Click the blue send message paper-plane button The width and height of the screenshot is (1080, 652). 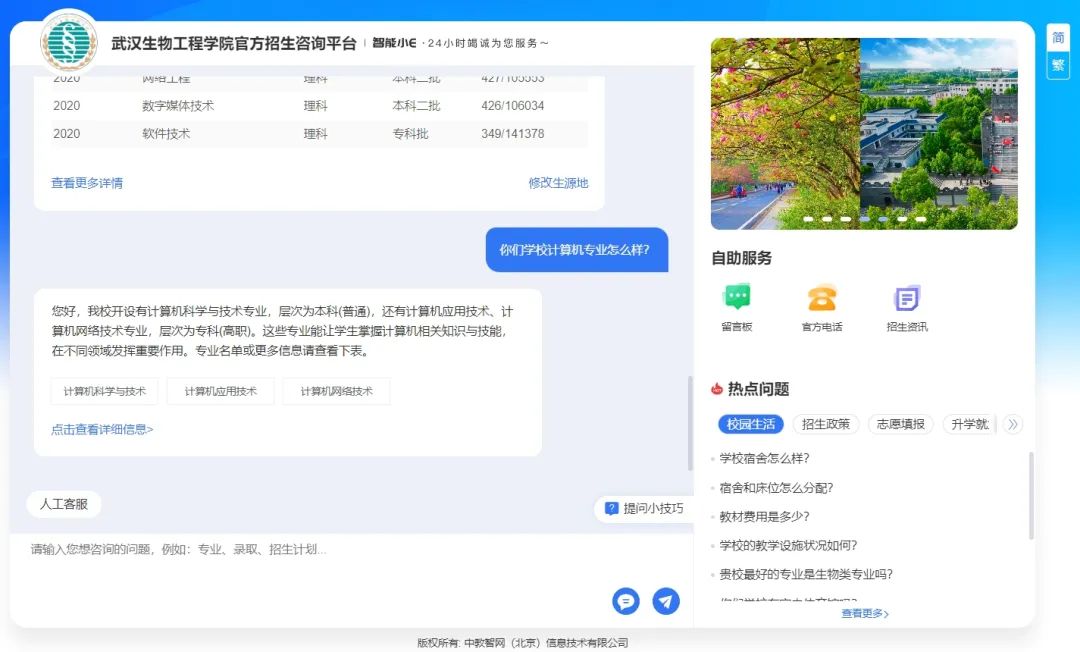[666, 601]
